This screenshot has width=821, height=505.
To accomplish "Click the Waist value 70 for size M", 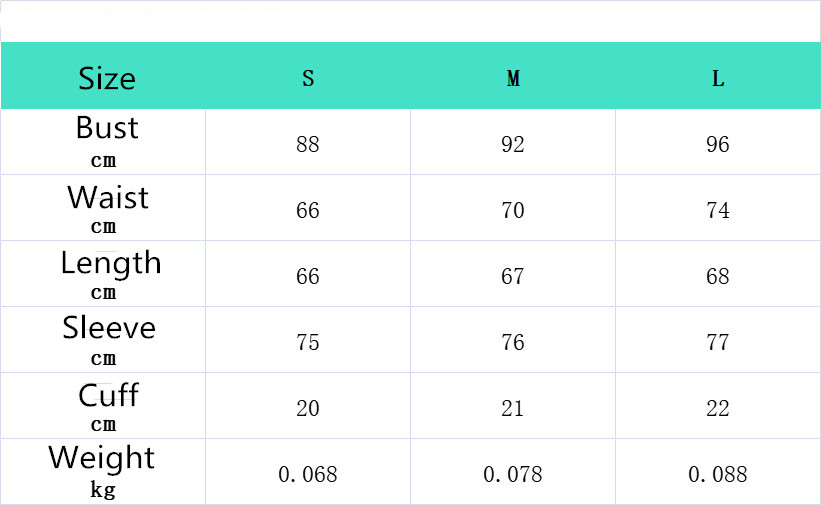I will [513, 210].
